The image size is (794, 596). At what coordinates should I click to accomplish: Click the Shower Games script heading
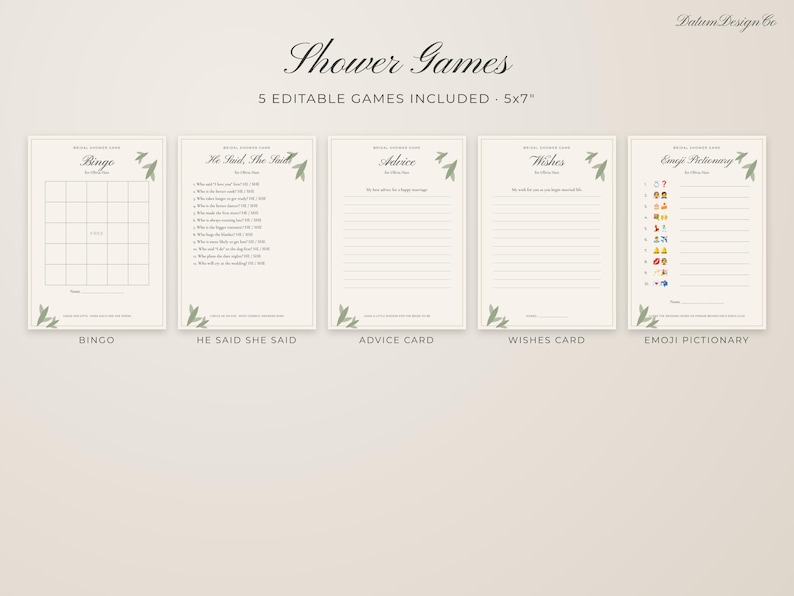pyautogui.click(x=398, y=60)
